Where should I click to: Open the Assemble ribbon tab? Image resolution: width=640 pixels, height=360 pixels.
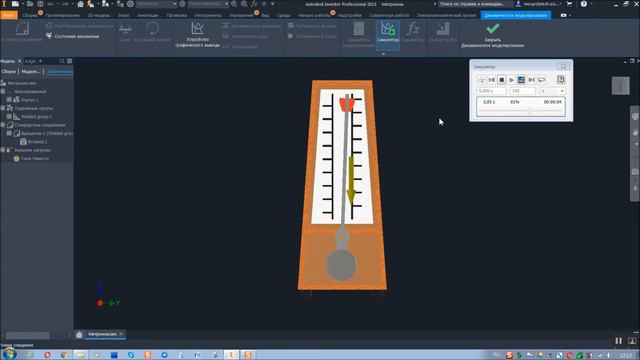tap(29, 15)
